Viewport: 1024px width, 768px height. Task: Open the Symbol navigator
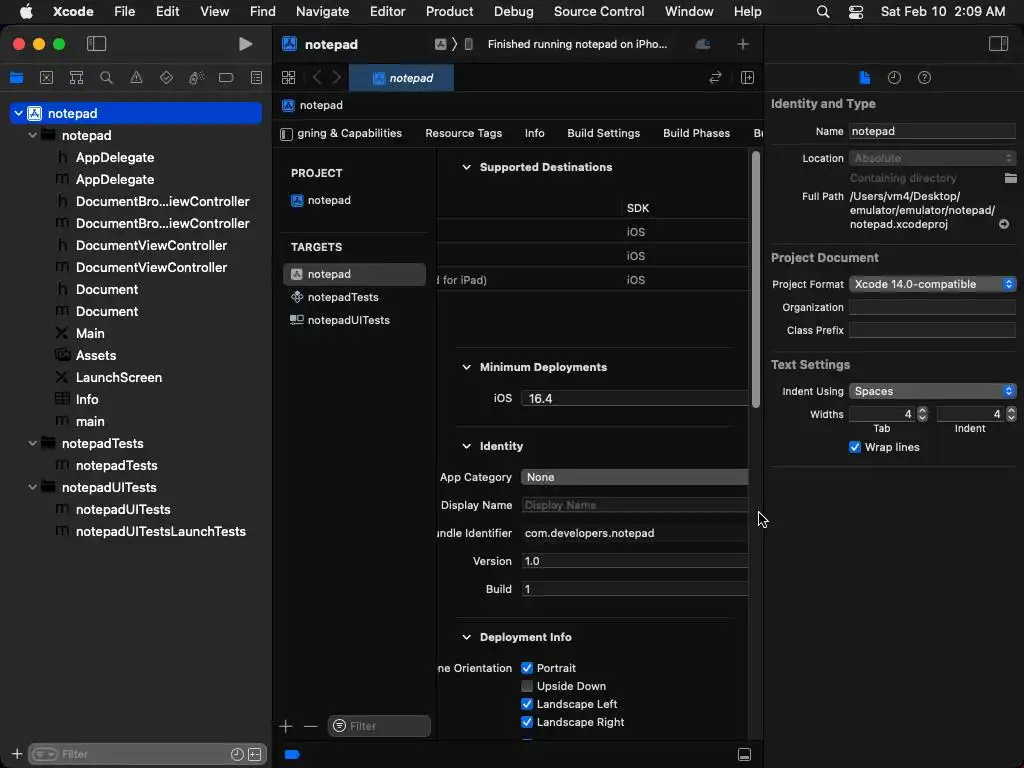click(x=76, y=78)
